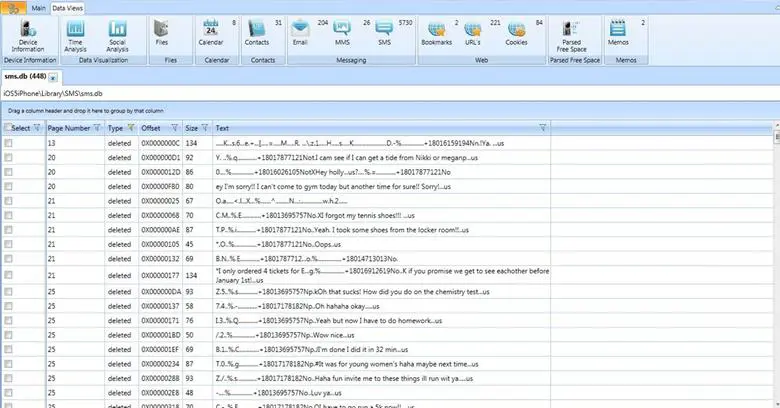Switch to the Main ribbon tab
Viewport: 780px width, 408px height.
tap(38, 7)
